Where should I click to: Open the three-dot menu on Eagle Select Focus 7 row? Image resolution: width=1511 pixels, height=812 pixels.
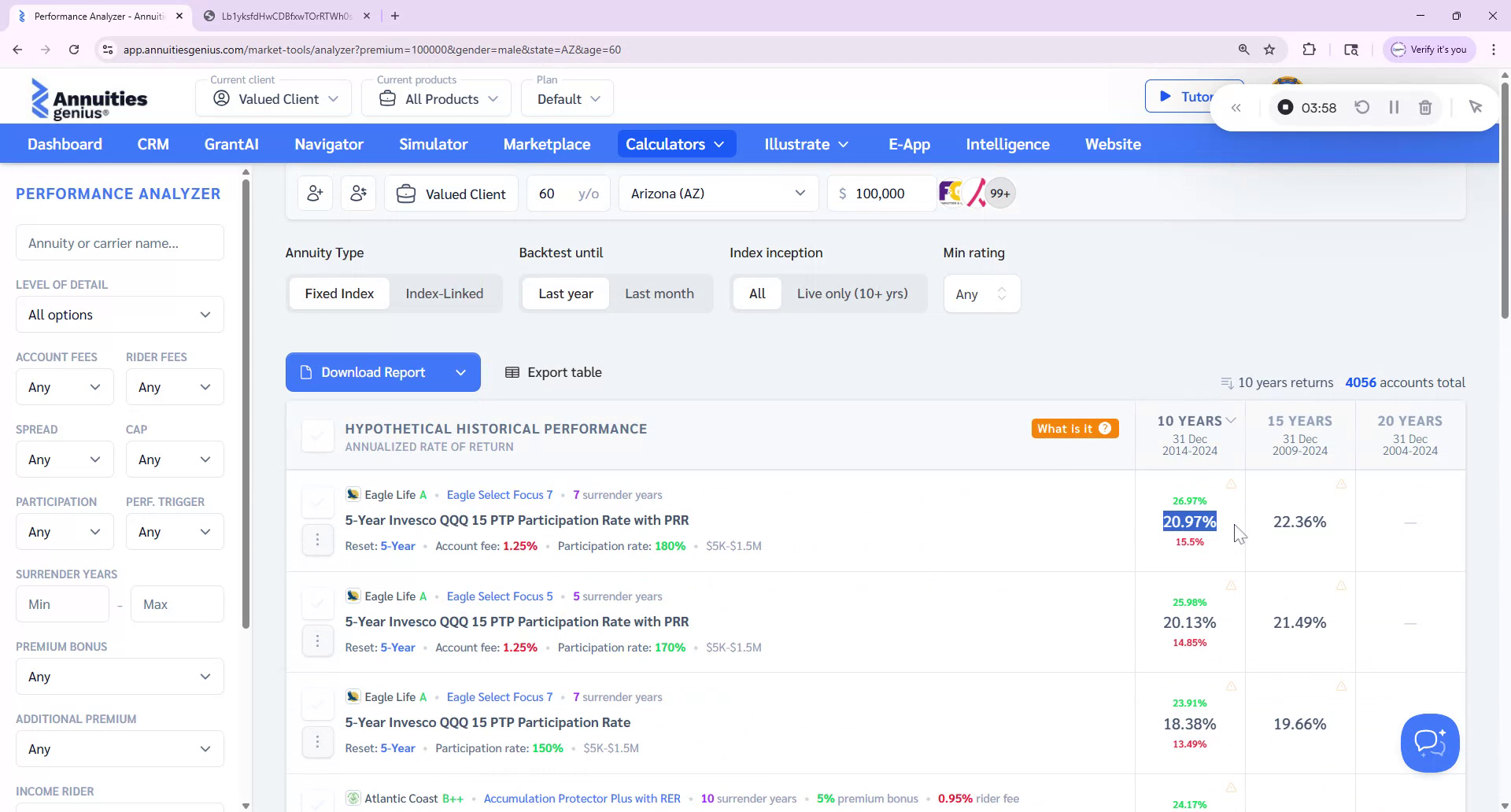318,539
